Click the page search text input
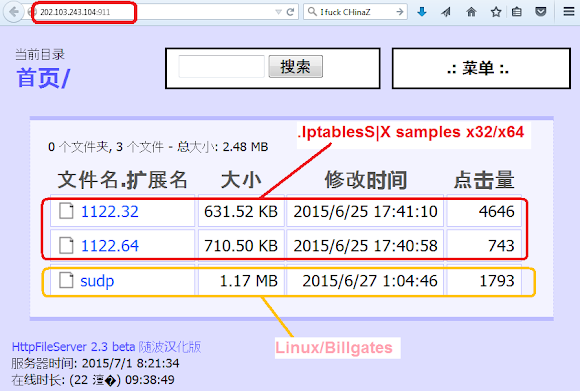The width and height of the screenshot is (580, 391). (x=221, y=67)
